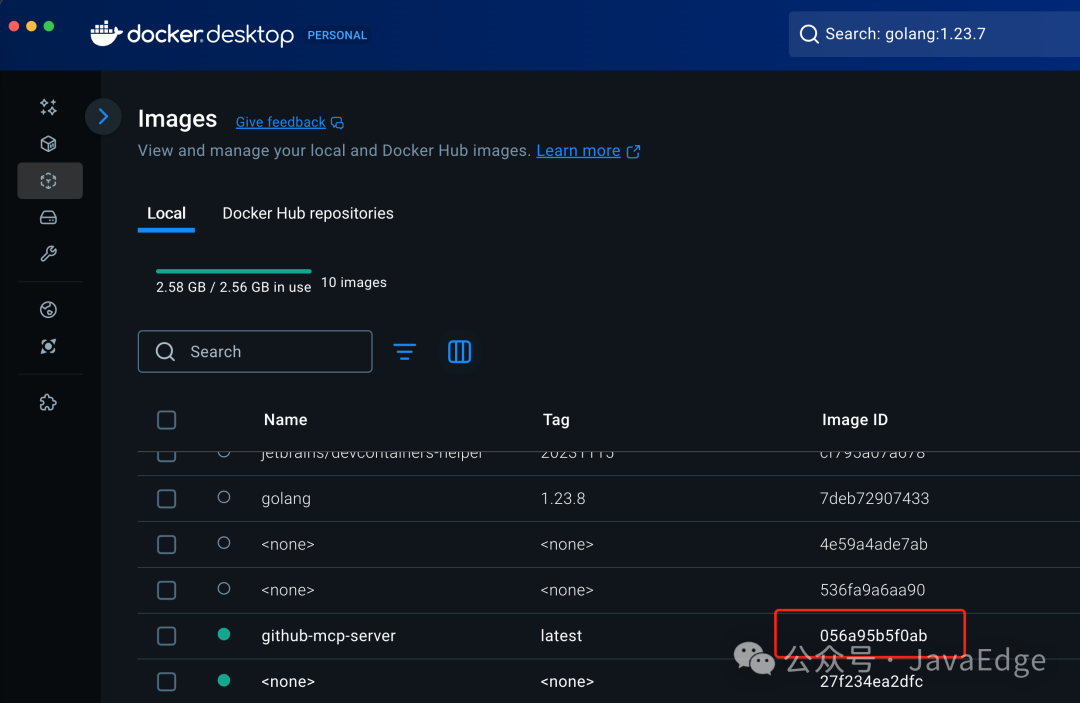
Task: Tick the select-all checkbox in table header
Action: tap(167, 420)
